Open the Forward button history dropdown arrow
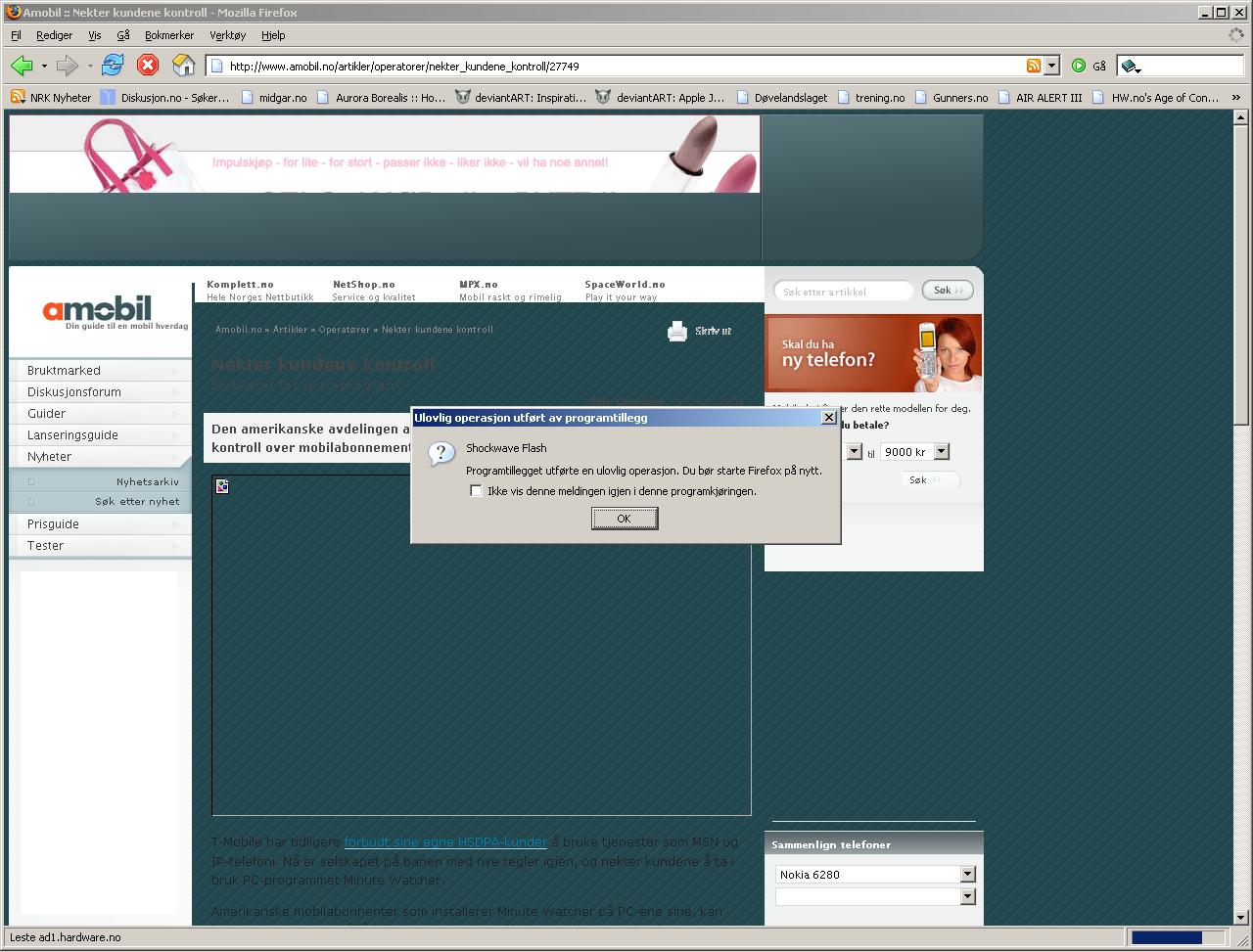1253x952 pixels. pyautogui.click(x=89, y=67)
